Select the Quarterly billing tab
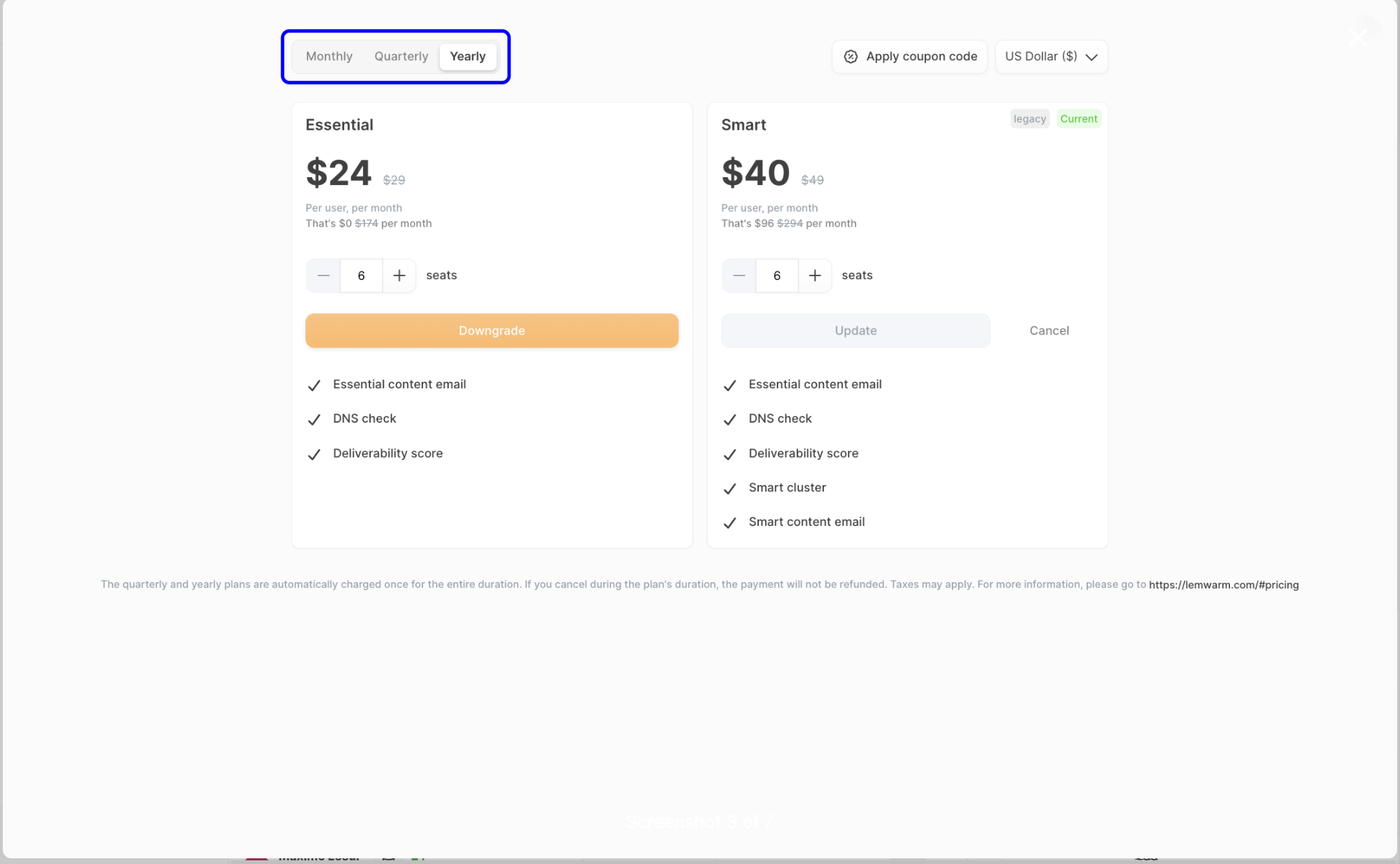 [401, 56]
